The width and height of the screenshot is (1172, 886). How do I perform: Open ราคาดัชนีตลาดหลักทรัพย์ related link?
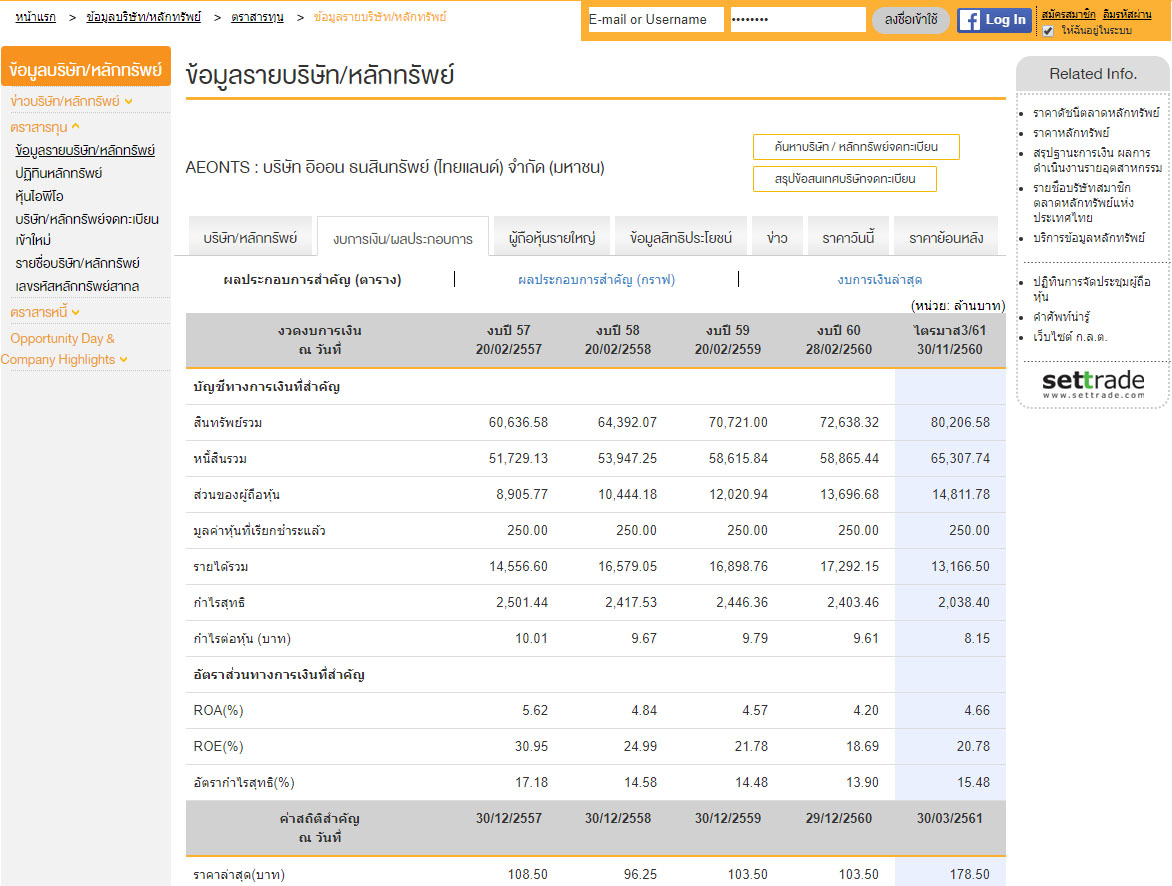1096,113
